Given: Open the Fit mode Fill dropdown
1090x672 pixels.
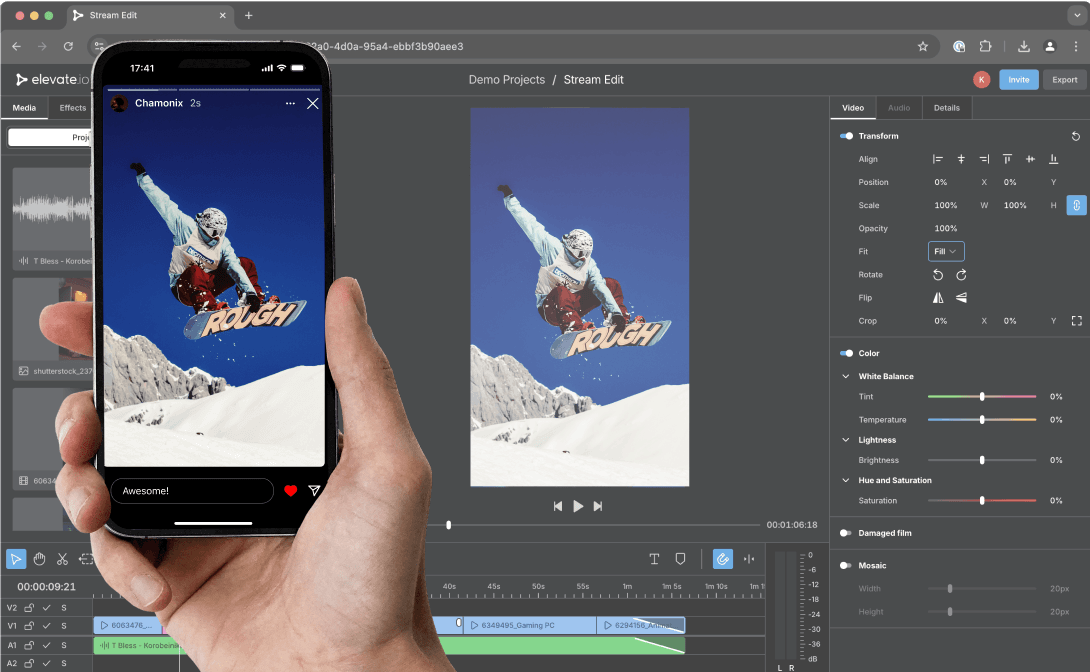Looking at the screenshot, I should (x=946, y=251).
